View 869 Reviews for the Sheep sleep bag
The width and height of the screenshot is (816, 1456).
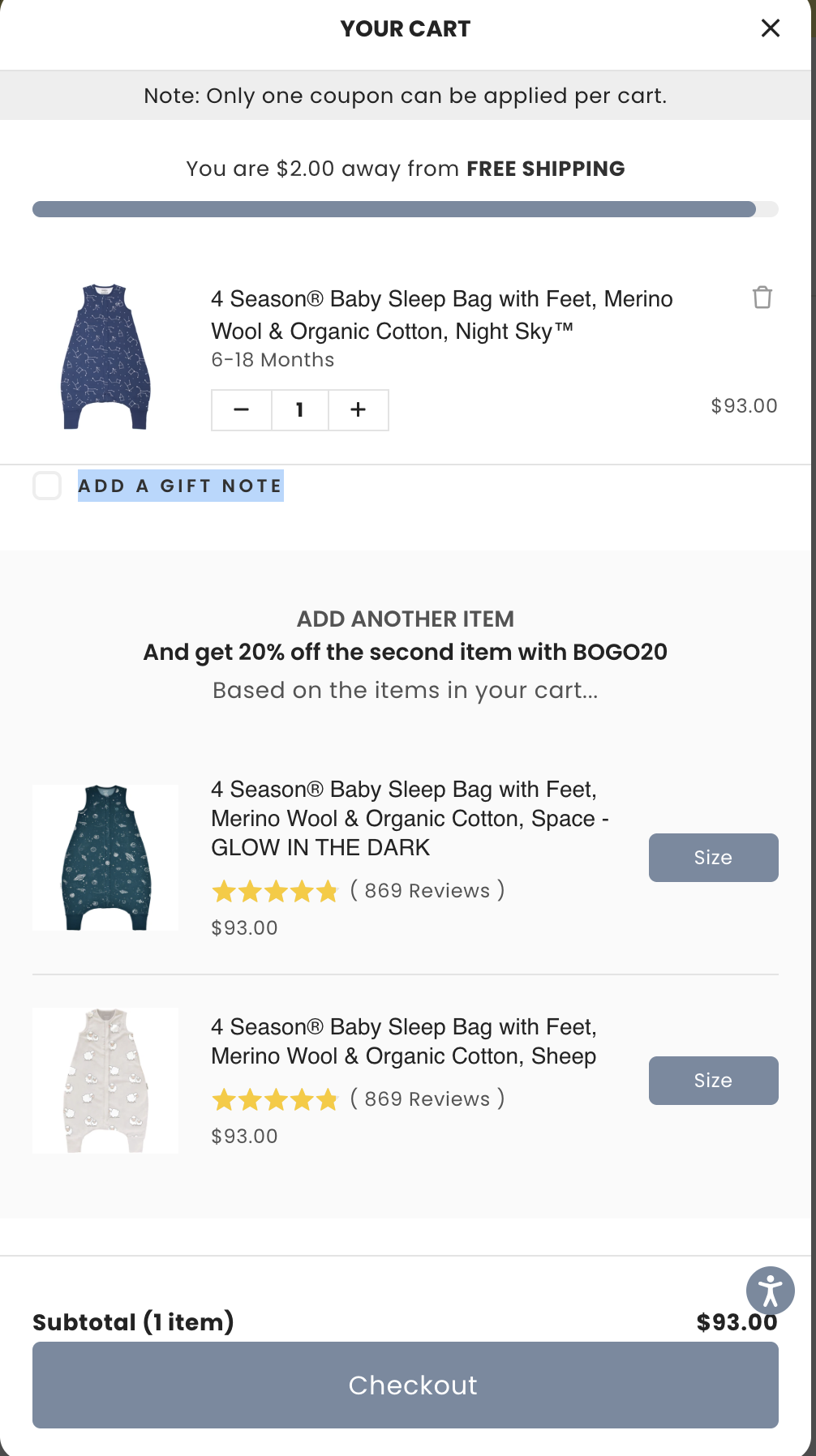point(427,1099)
